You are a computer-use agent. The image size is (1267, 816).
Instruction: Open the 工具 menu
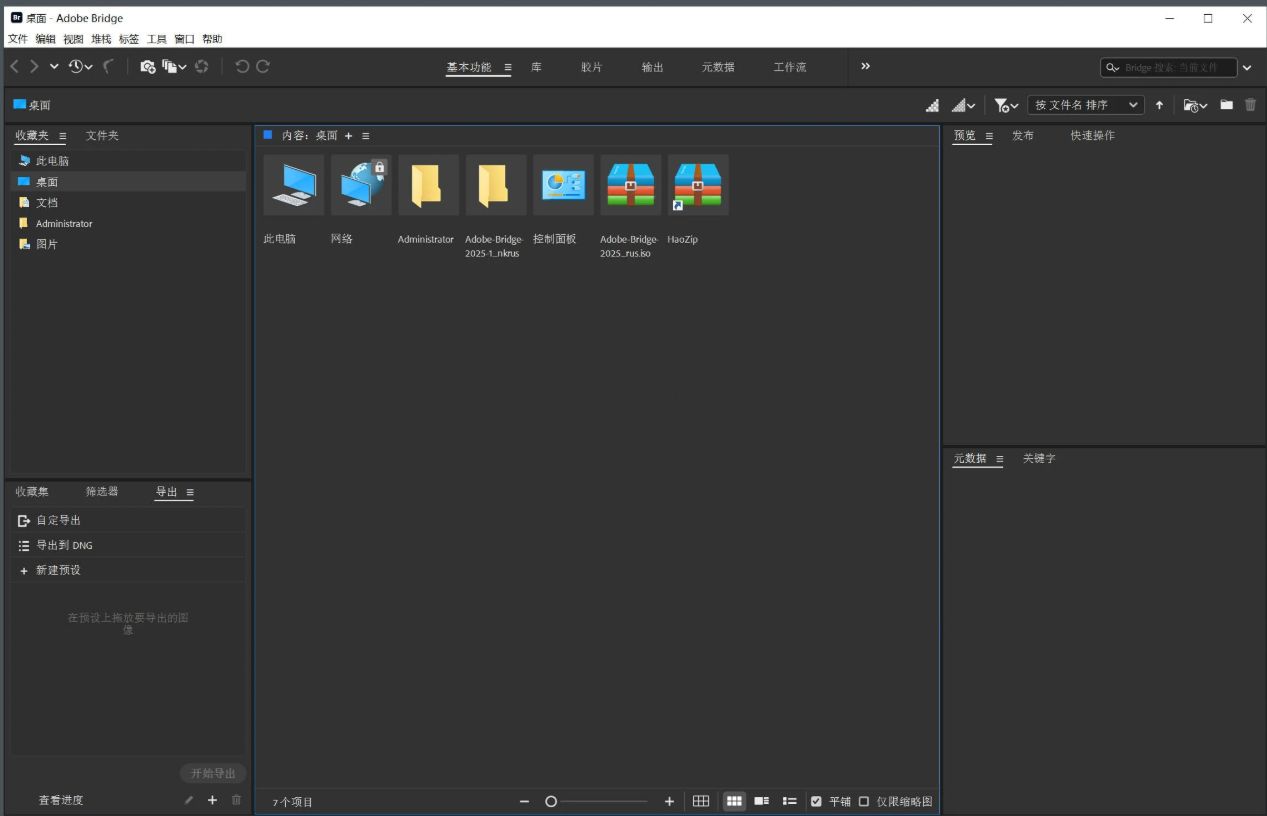pyautogui.click(x=155, y=39)
